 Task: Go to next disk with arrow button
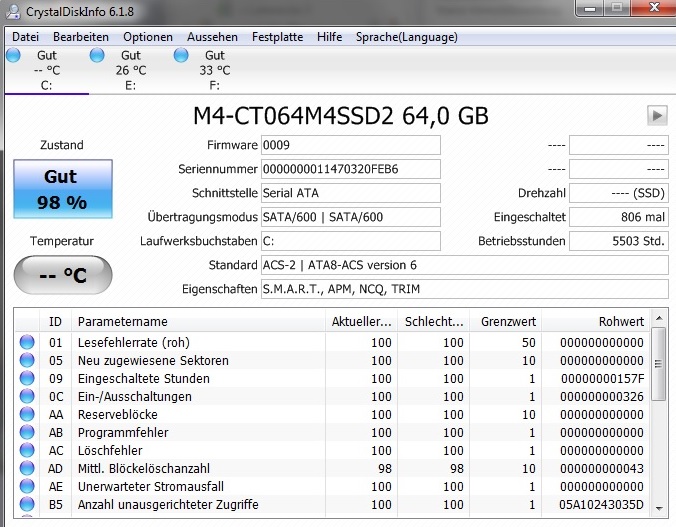tap(657, 116)
